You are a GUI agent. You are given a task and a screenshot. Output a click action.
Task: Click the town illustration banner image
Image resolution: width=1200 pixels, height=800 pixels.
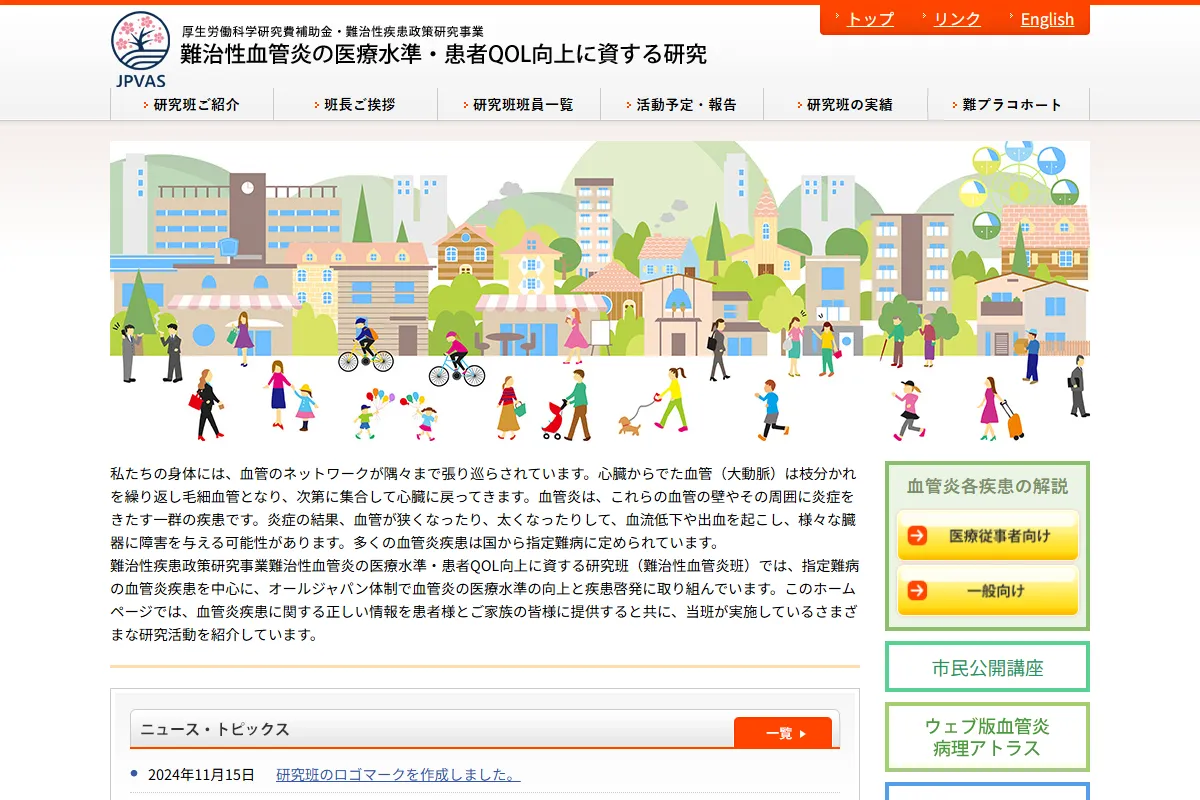pyautogui.click(x=600, y=292)
